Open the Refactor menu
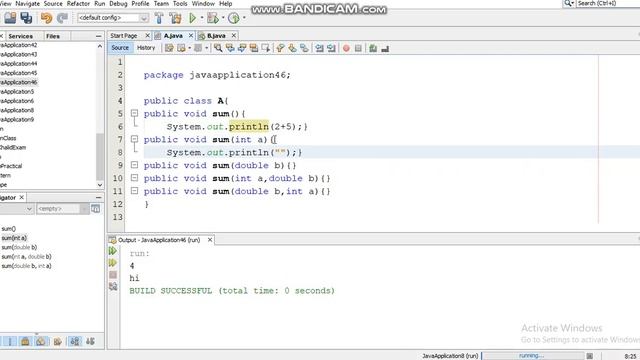Viewport: 640px width, 360px height. 78,4
